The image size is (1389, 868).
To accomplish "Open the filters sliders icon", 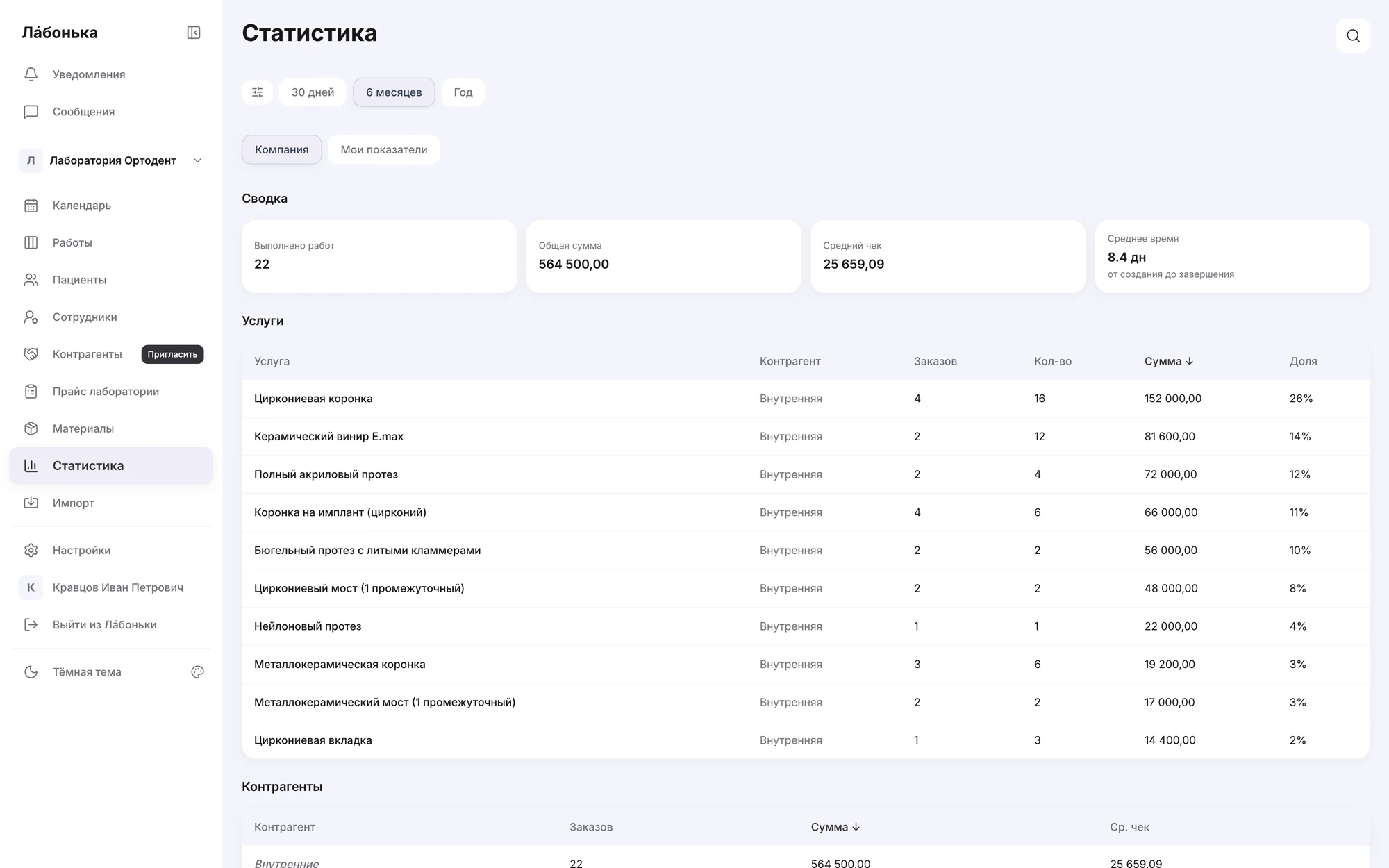I will pos(257,92).
